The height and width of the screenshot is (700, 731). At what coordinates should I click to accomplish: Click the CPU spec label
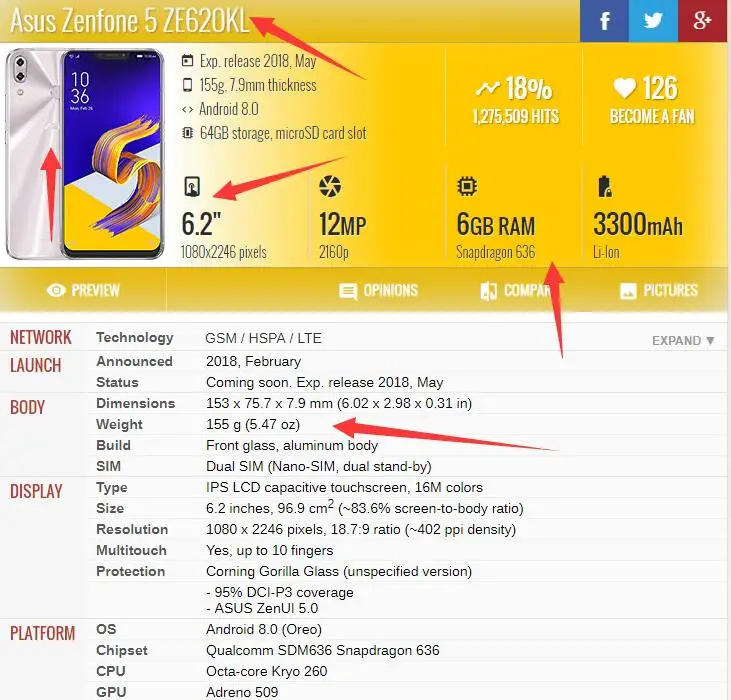[x=110, y=671]
